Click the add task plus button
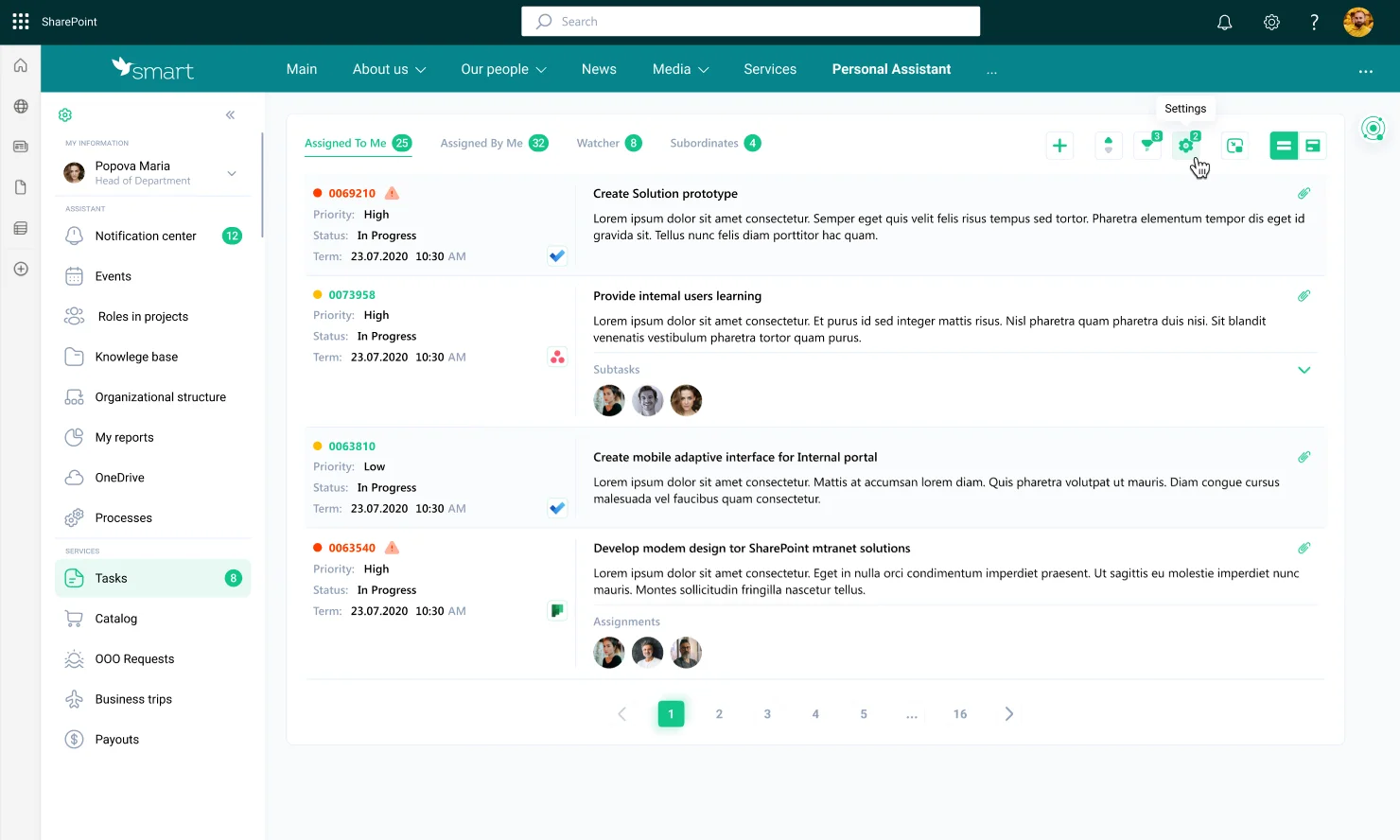 click(x=1059, y=146)
